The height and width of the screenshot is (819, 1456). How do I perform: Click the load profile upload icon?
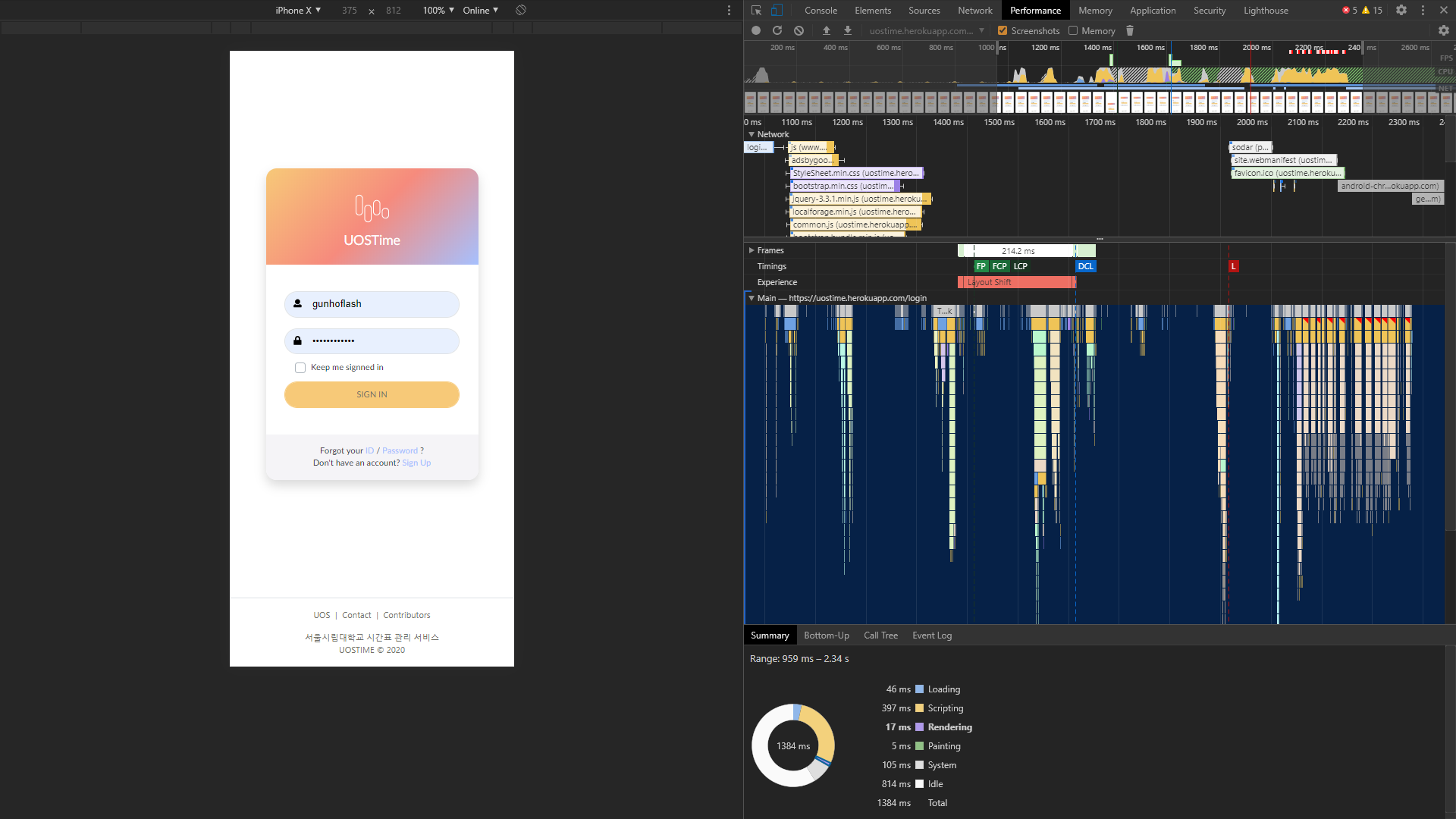tap(827, 30)
